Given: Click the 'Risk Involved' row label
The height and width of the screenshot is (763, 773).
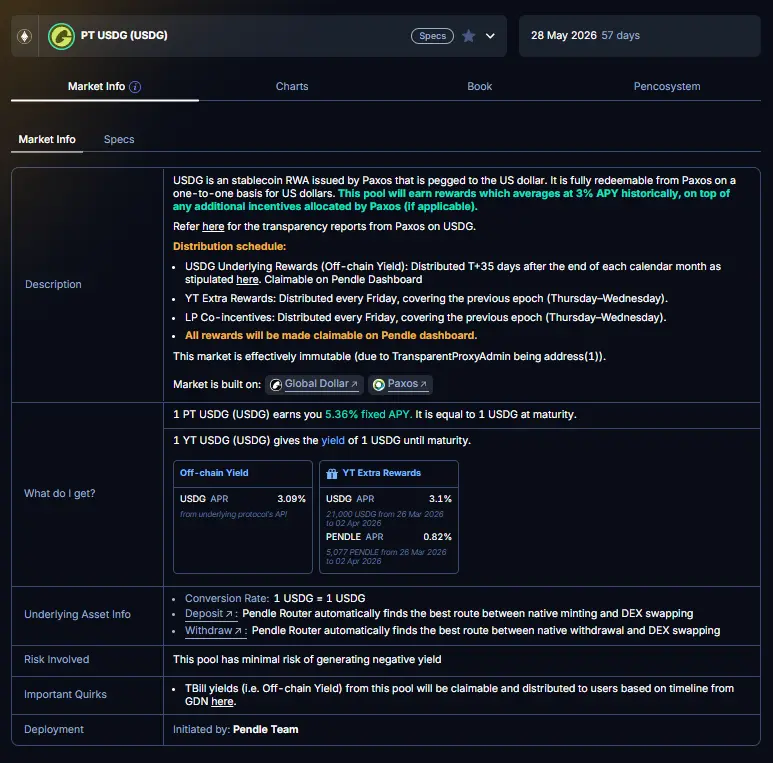Looking at the screenshot, I should pyautogui.click(x=57, y=659).
